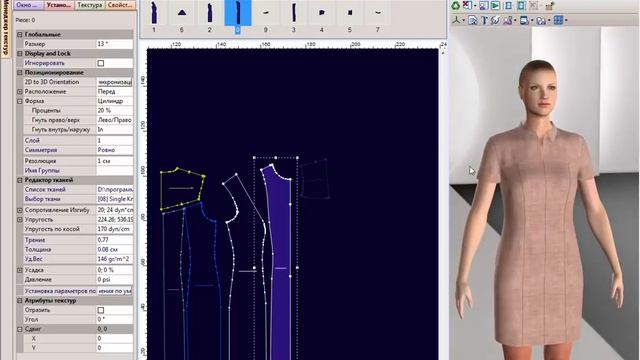
Task: Click the 2D to 3D Orientation button
Action: (115, 82)
